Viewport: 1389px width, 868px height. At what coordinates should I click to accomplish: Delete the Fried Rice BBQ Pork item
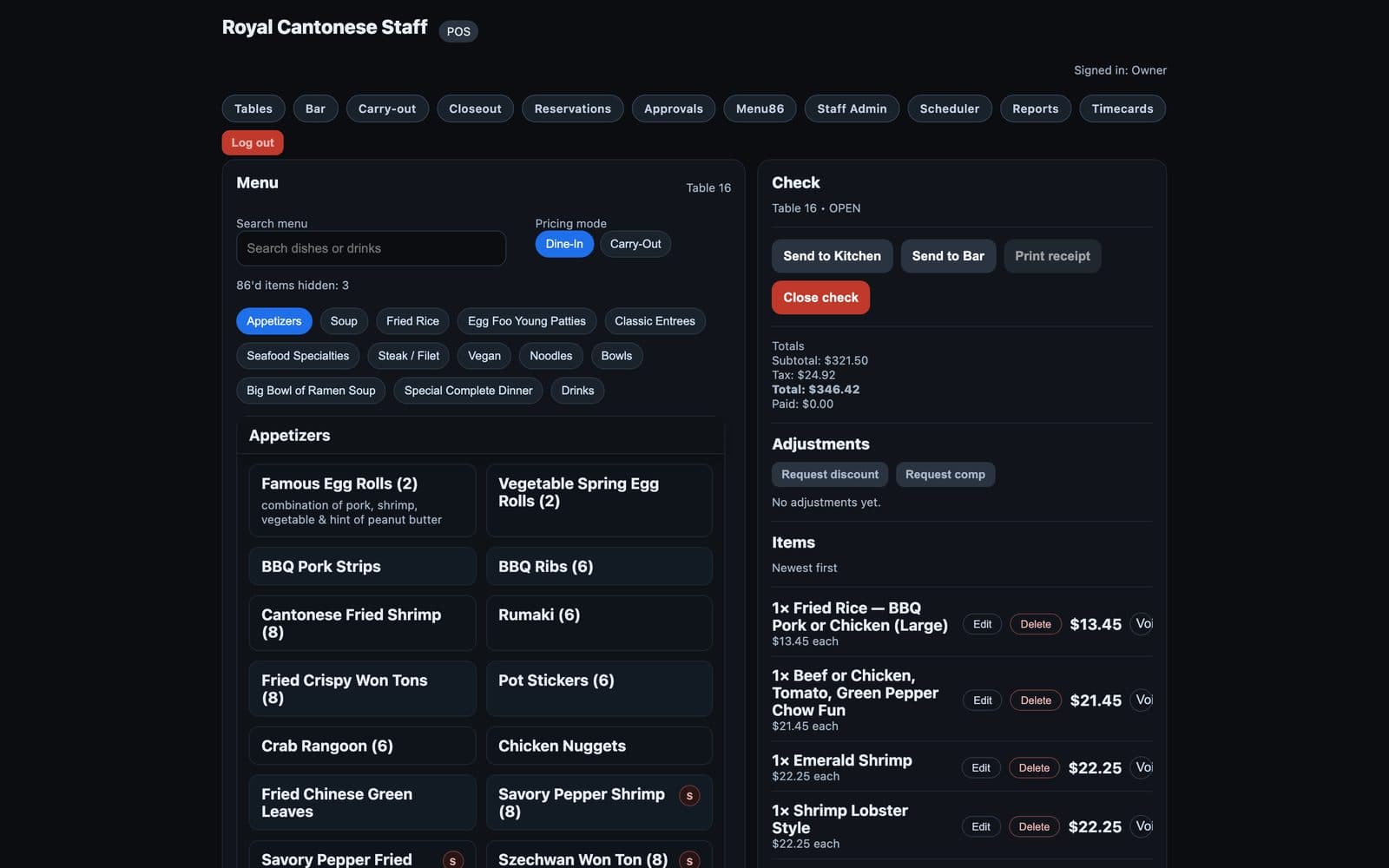1036,624
